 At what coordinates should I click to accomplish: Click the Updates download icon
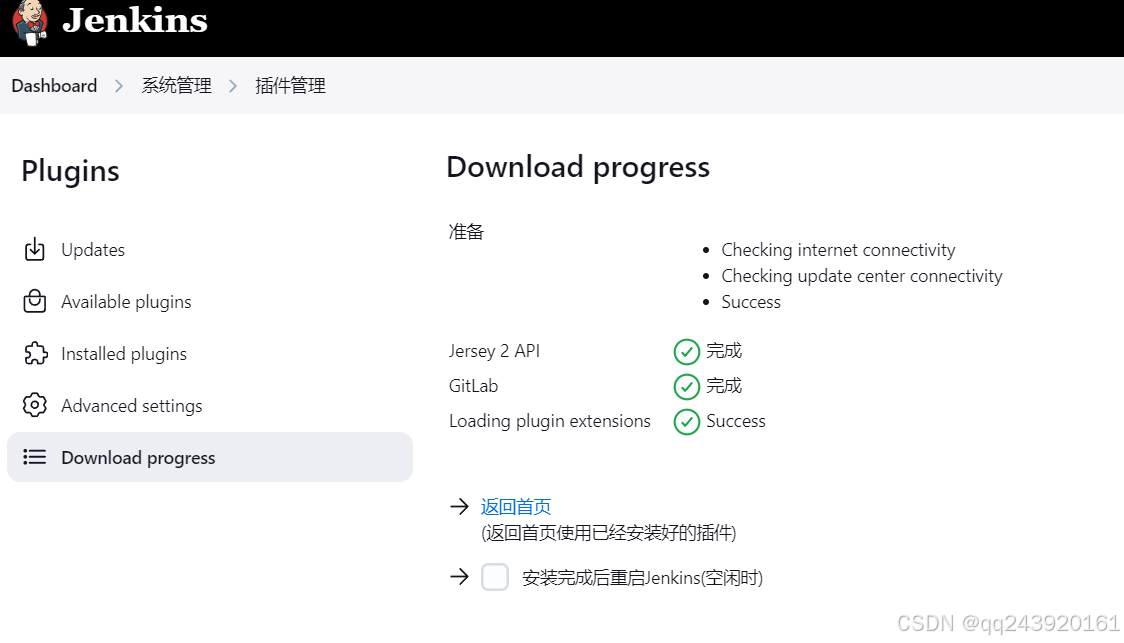34,249
